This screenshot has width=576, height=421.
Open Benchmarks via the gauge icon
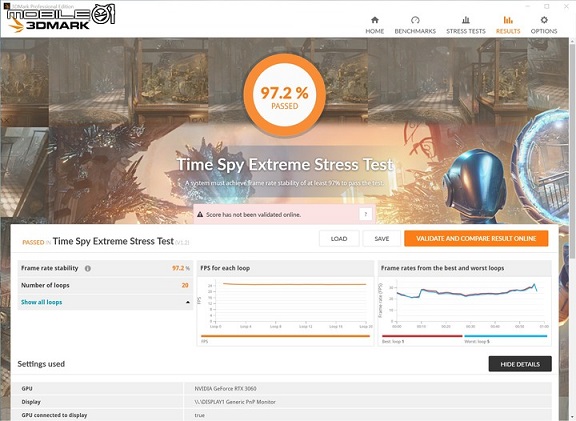coord(415,20)
